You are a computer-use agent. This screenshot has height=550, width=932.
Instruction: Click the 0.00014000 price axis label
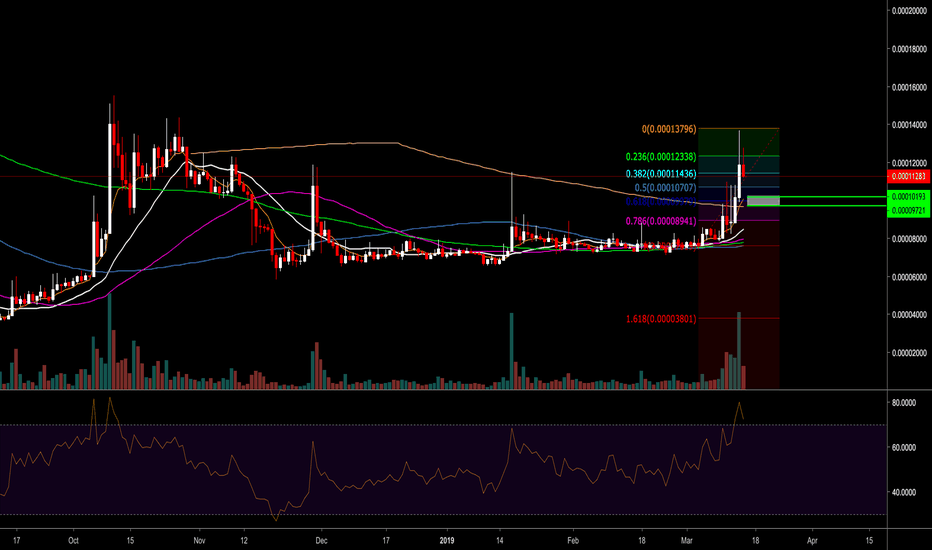click(909, 125)
